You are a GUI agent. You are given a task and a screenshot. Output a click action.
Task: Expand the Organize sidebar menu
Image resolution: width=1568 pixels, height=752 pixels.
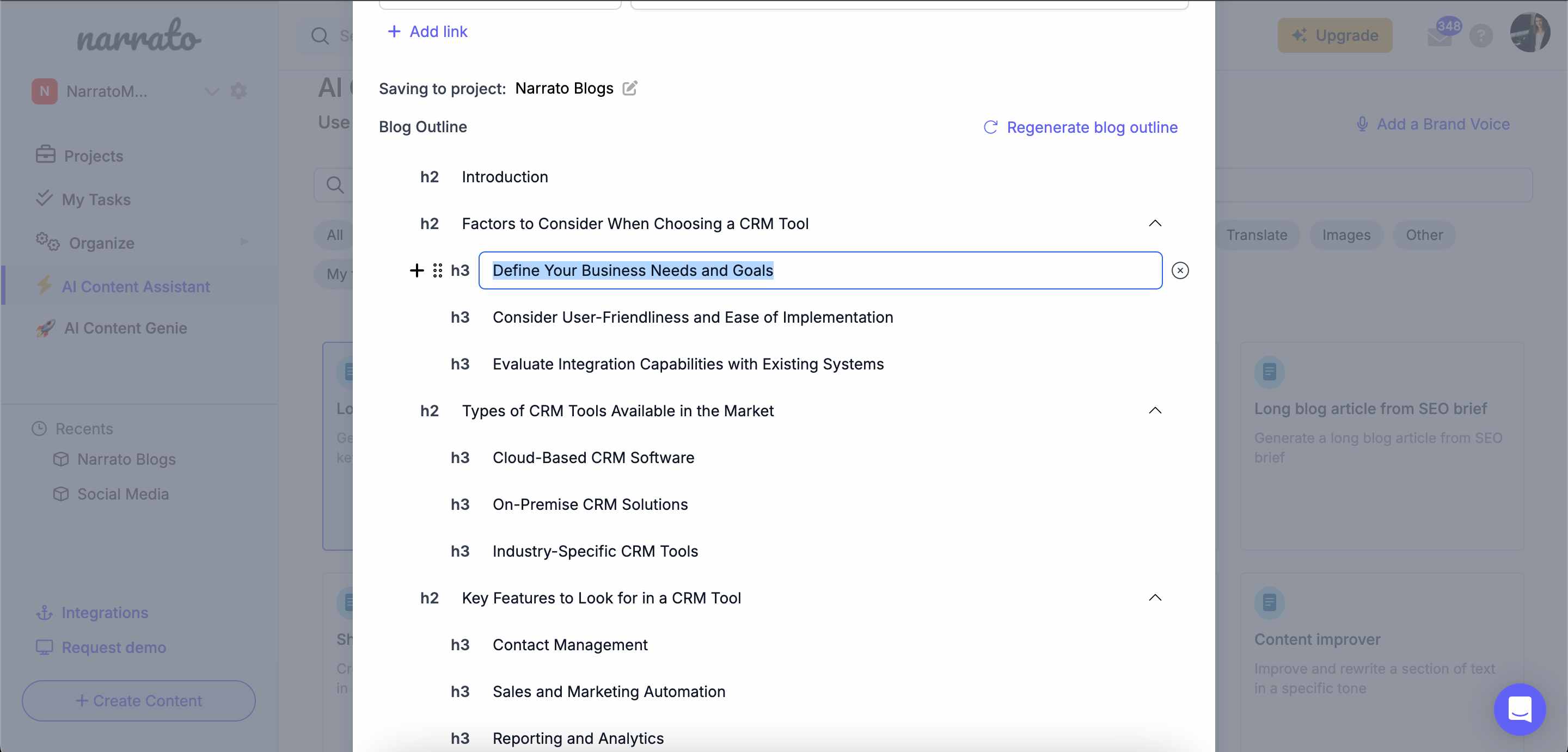tap(244, 242)
